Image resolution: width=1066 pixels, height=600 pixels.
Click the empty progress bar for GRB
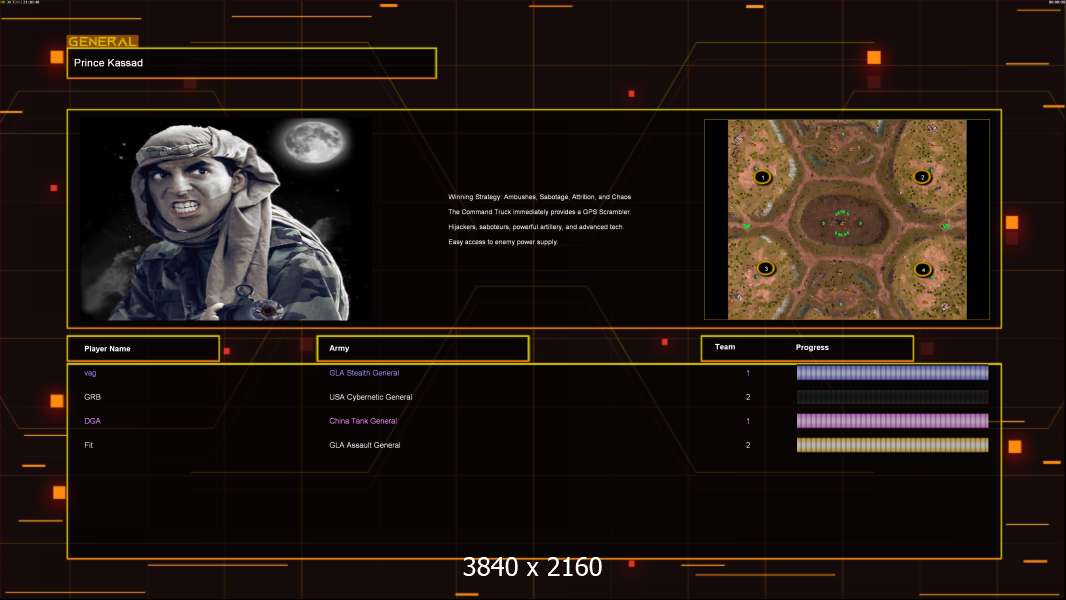click(892, 397)
